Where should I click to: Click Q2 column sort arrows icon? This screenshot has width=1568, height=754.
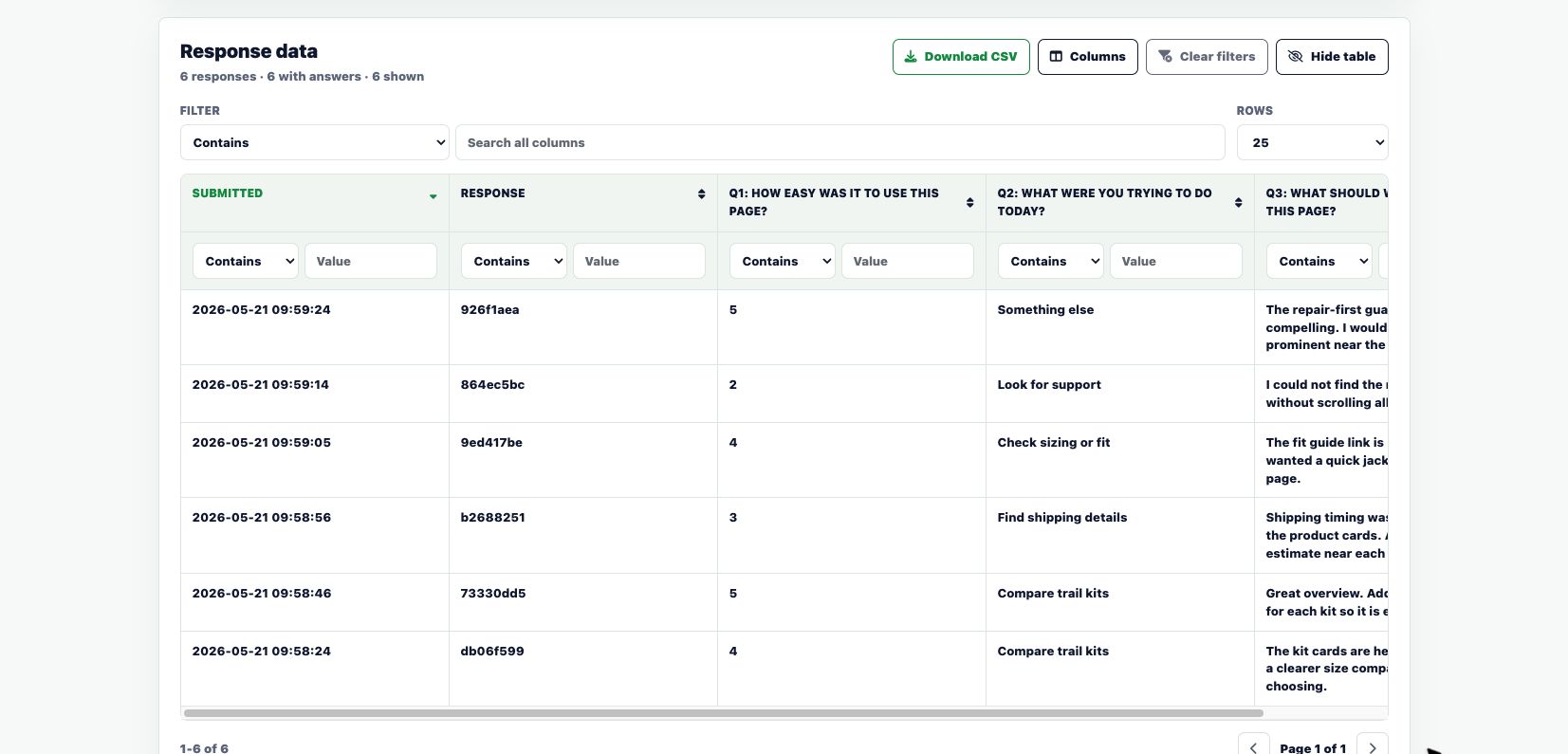coord(1238,202)
